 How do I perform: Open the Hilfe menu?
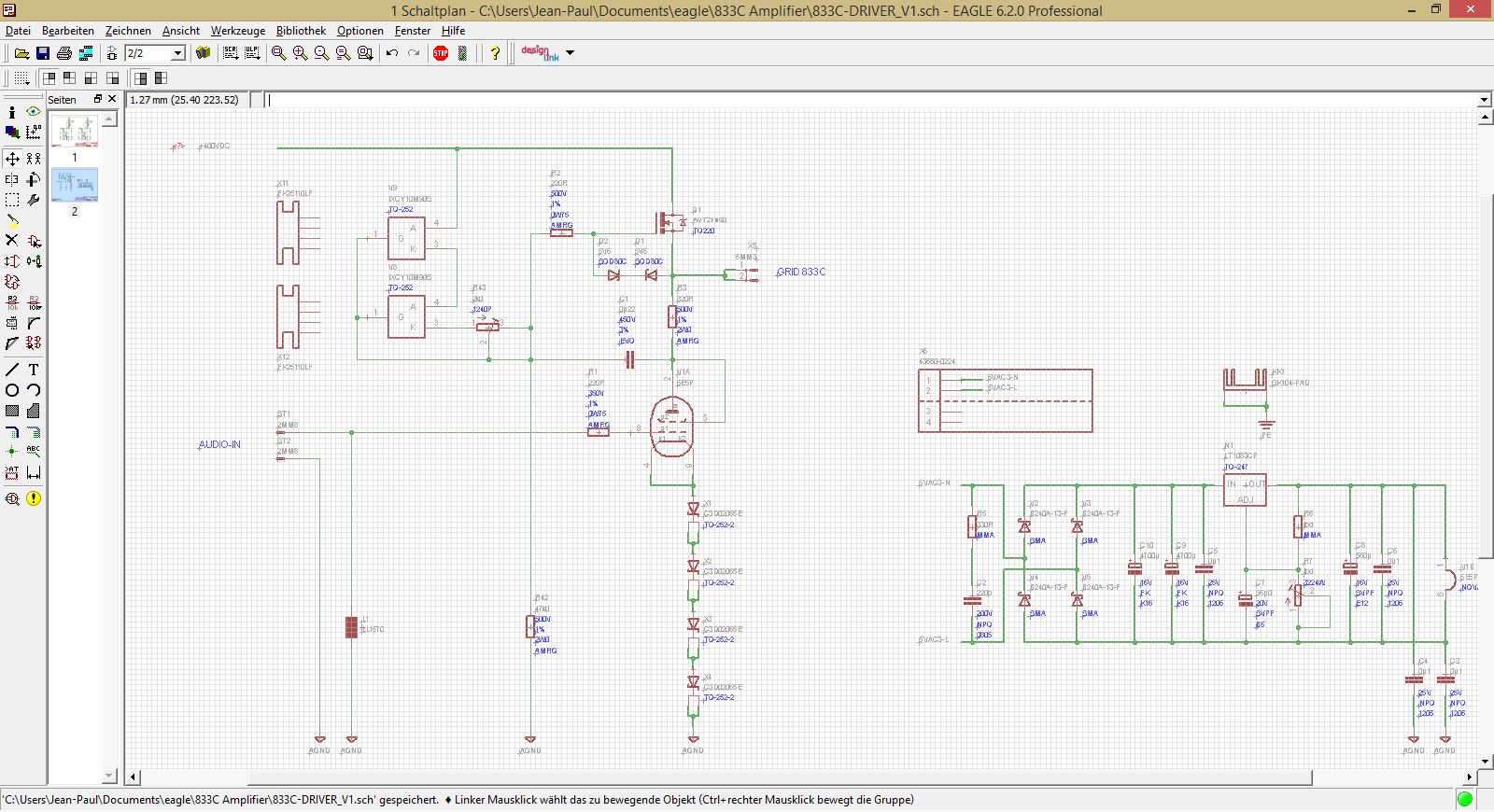pos(454,31)
